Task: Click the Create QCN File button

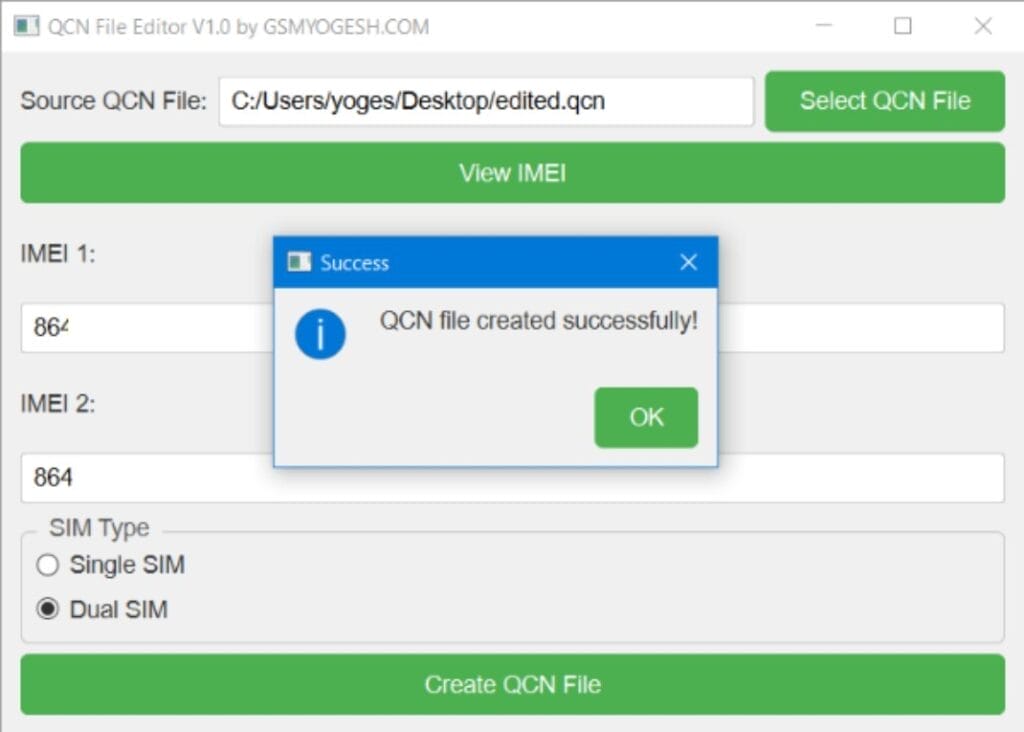Action: (x=512, y=685)
